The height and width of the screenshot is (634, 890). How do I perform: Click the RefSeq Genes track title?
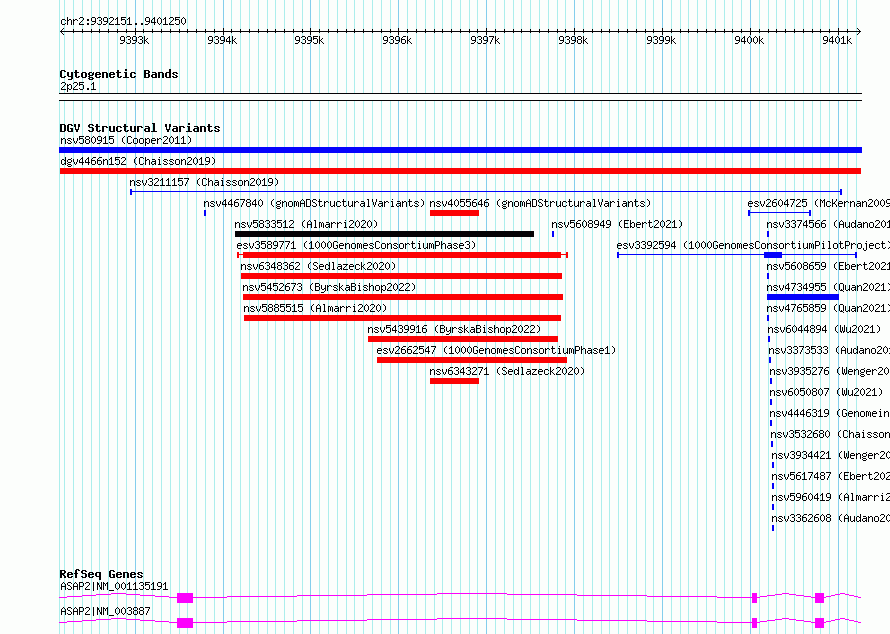(x=101, y=574)
